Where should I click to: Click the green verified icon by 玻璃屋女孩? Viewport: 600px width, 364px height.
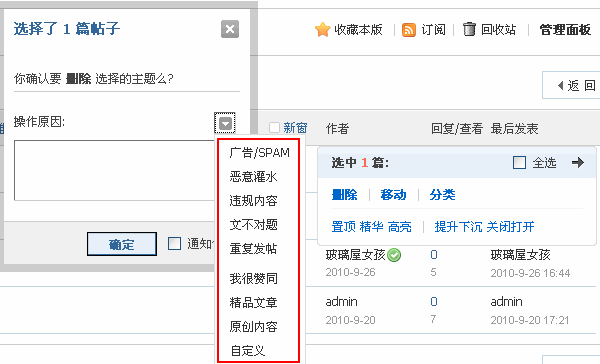[394, 255]
